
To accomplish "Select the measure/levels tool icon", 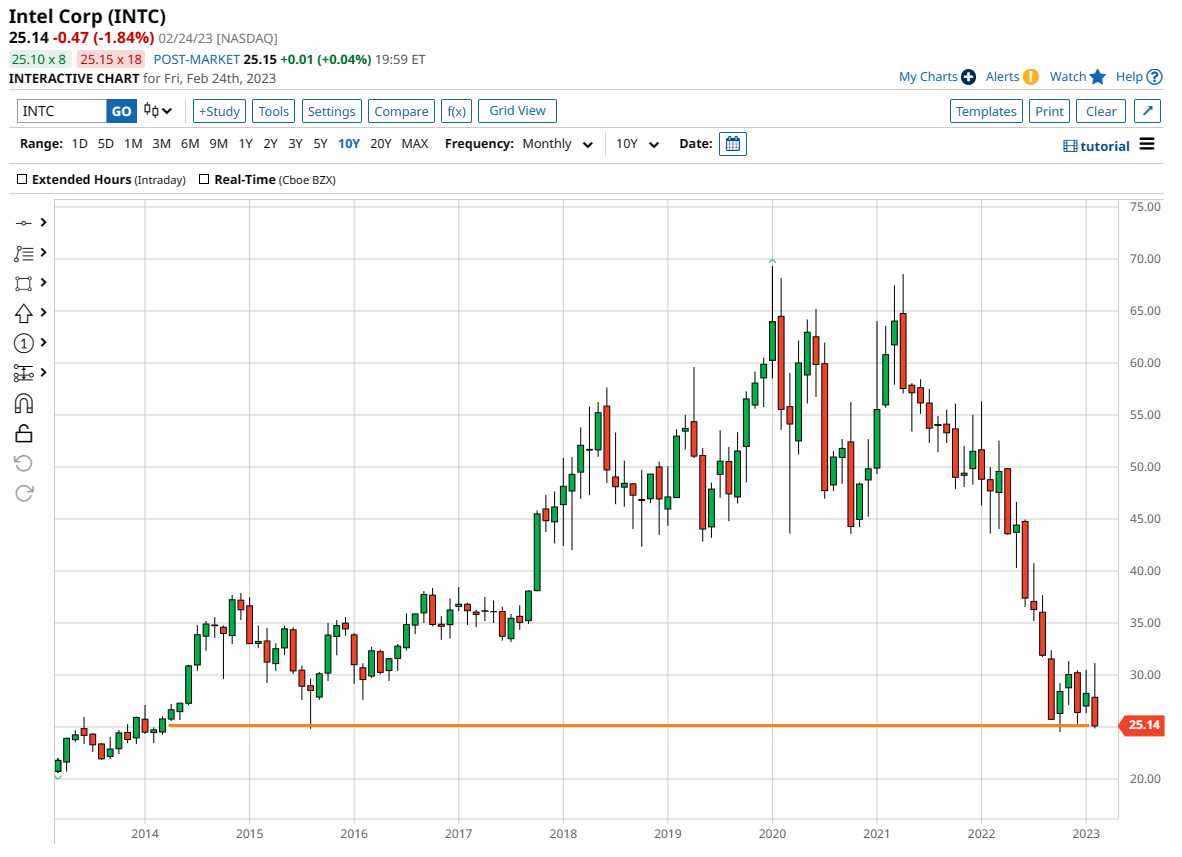I will 23,373.
